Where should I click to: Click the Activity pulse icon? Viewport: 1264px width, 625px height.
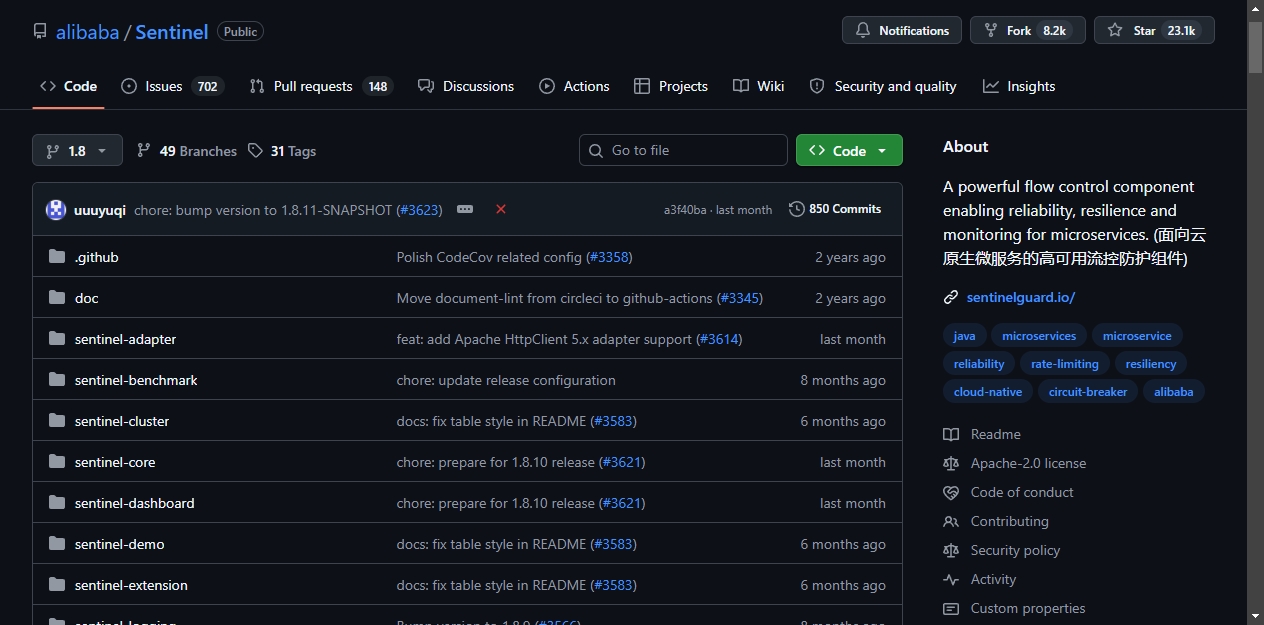pos(951,579)
